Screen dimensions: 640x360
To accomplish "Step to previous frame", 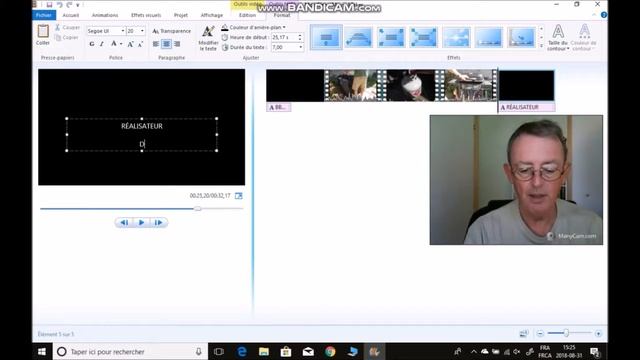I will pyautogui.click(x=124, y=222).
